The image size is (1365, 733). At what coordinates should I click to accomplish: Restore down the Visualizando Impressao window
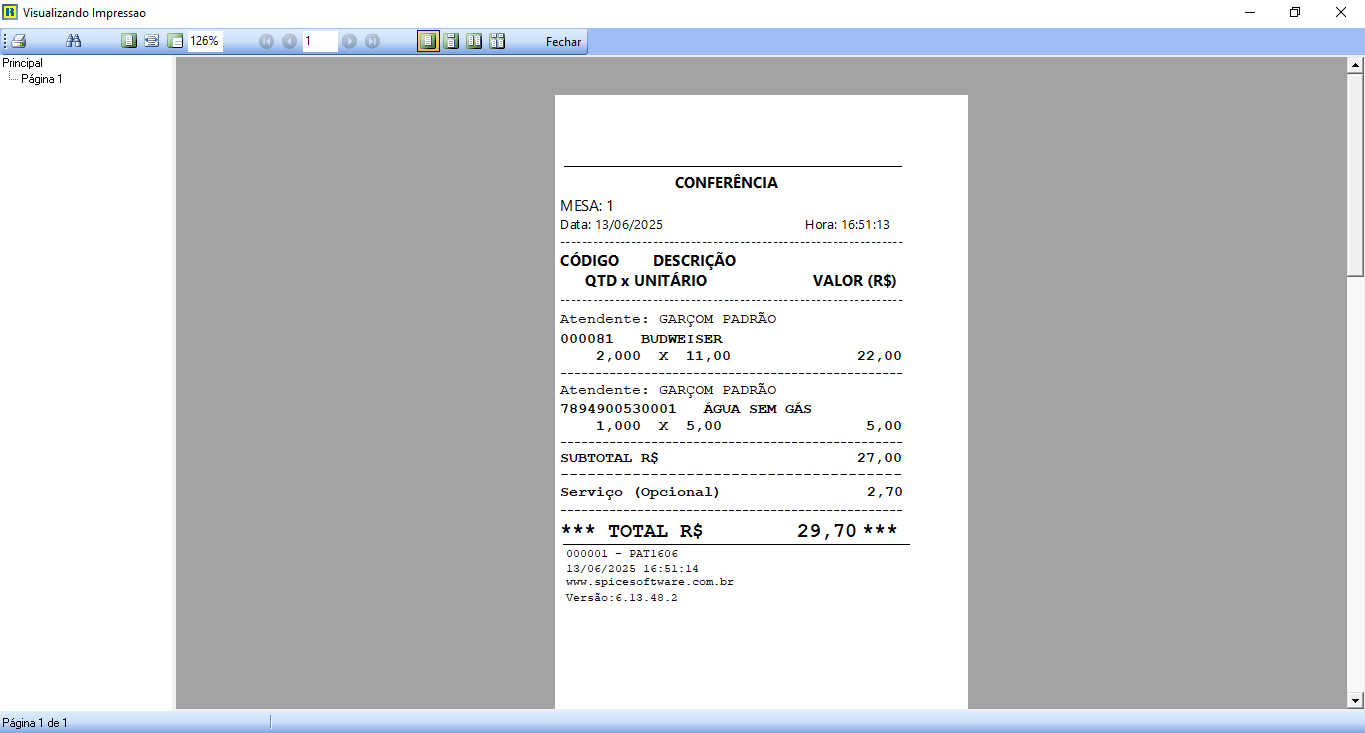coord(1295,12)
